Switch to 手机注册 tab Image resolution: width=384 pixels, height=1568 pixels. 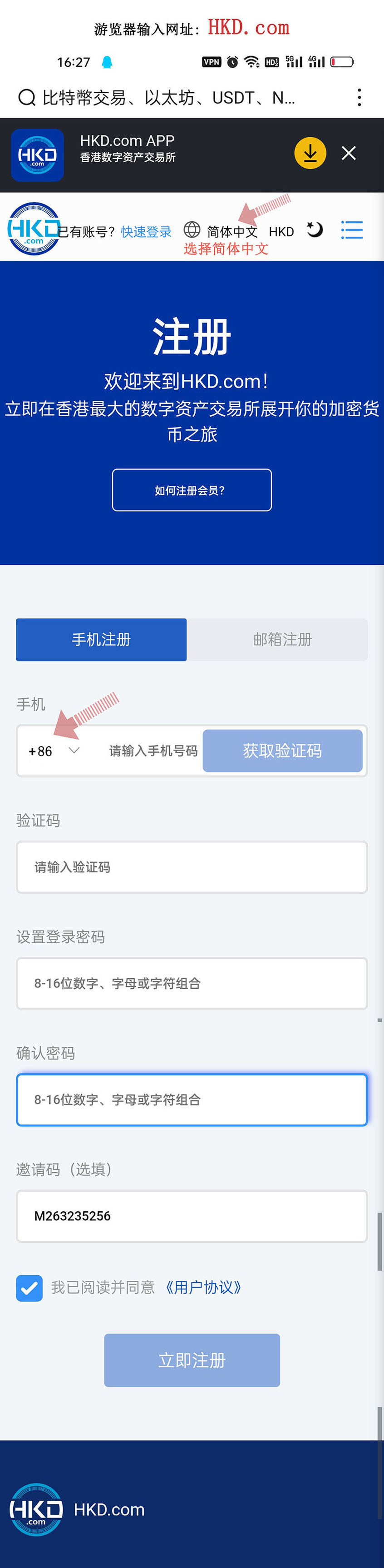coord(101,640)
